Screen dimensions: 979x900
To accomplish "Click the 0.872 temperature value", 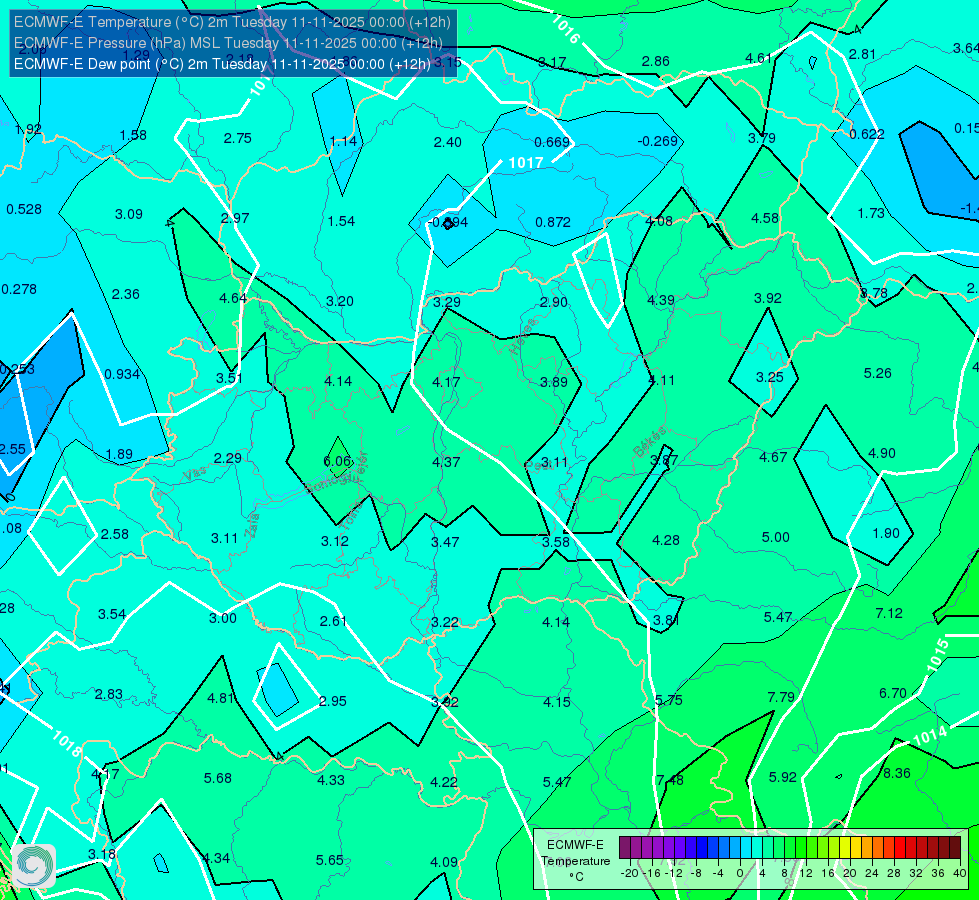I will point(553,222).
